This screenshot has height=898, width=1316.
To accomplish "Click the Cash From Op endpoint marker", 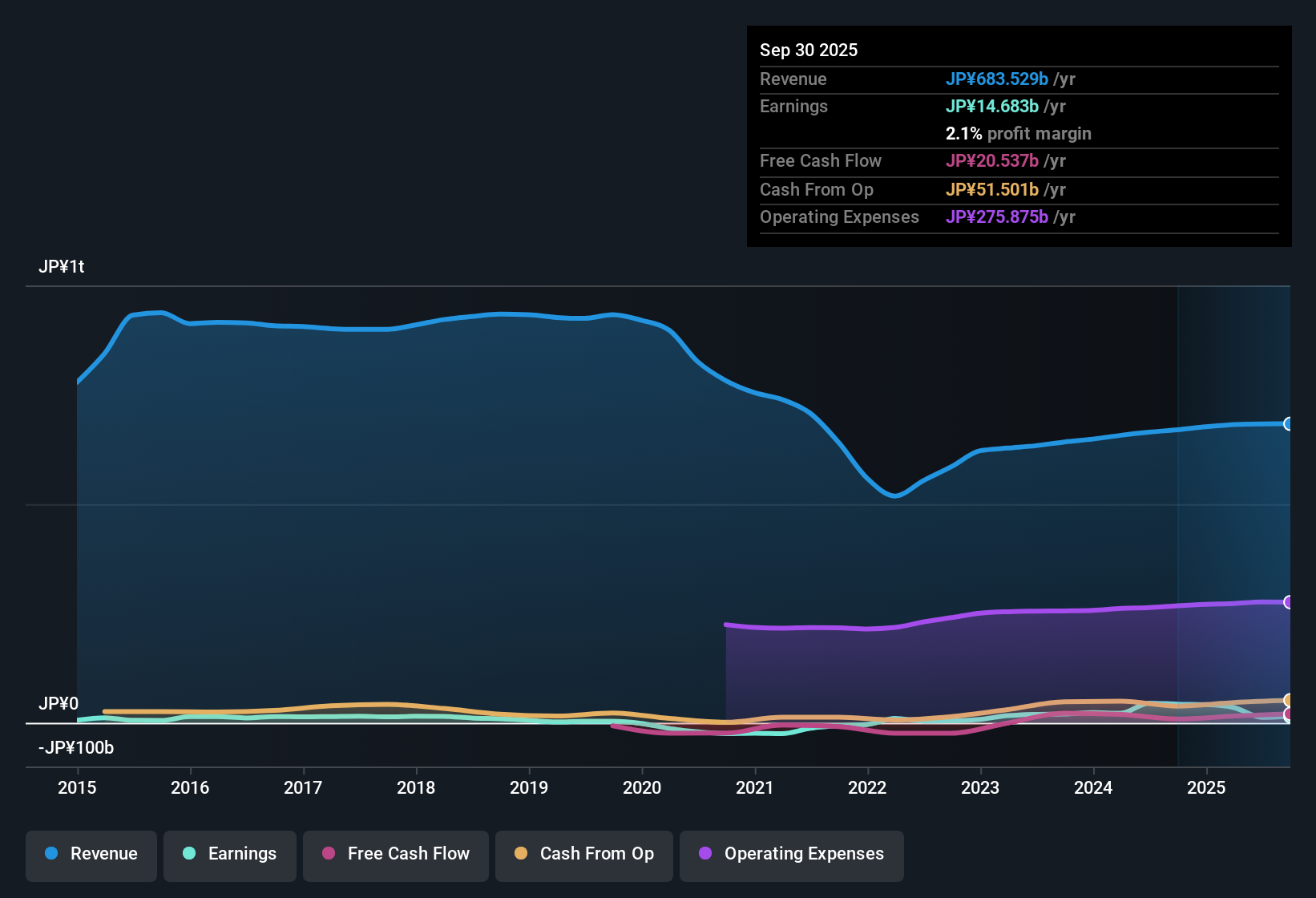I will (1287, 699).
